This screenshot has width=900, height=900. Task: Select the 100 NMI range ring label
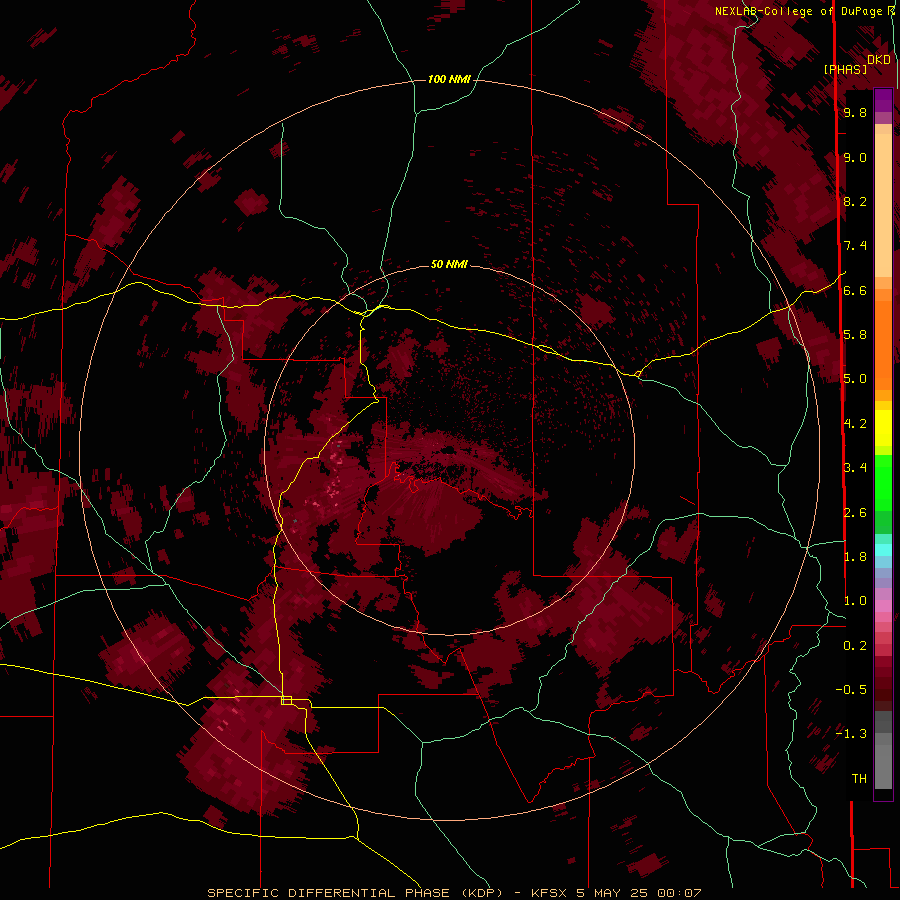click(x=449, y=79)
